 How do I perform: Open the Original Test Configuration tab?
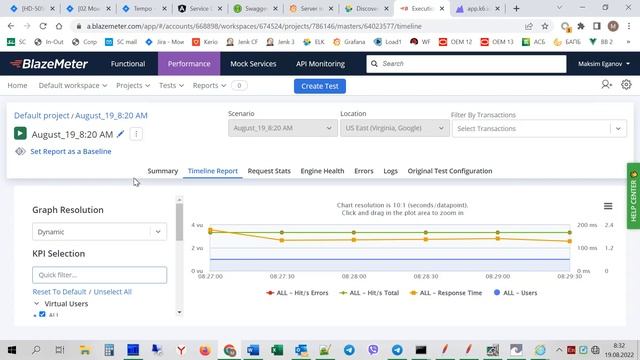pyautogui.click(x=450, y=171)
